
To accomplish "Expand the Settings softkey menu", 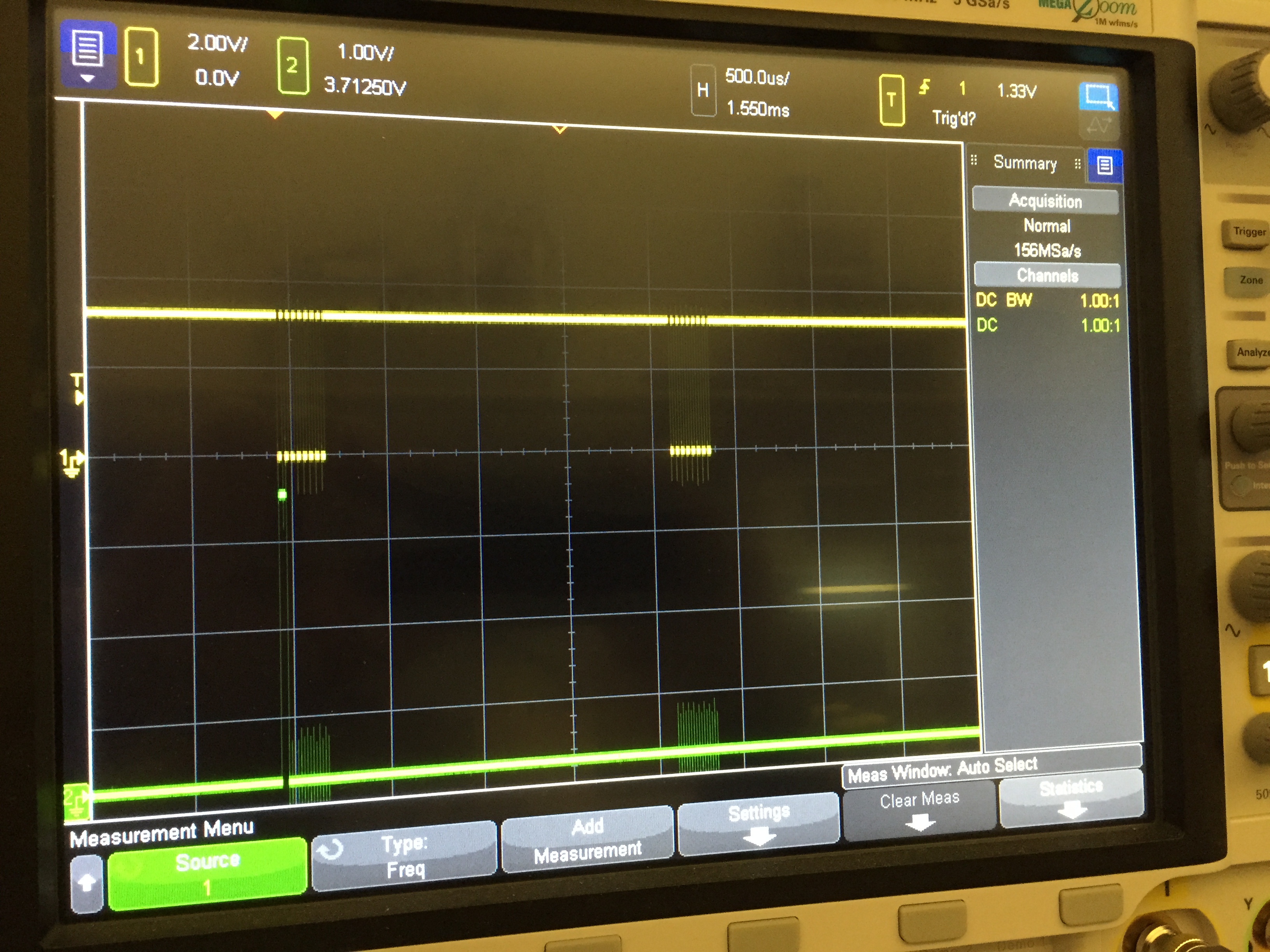I will (x=758, y=823).
